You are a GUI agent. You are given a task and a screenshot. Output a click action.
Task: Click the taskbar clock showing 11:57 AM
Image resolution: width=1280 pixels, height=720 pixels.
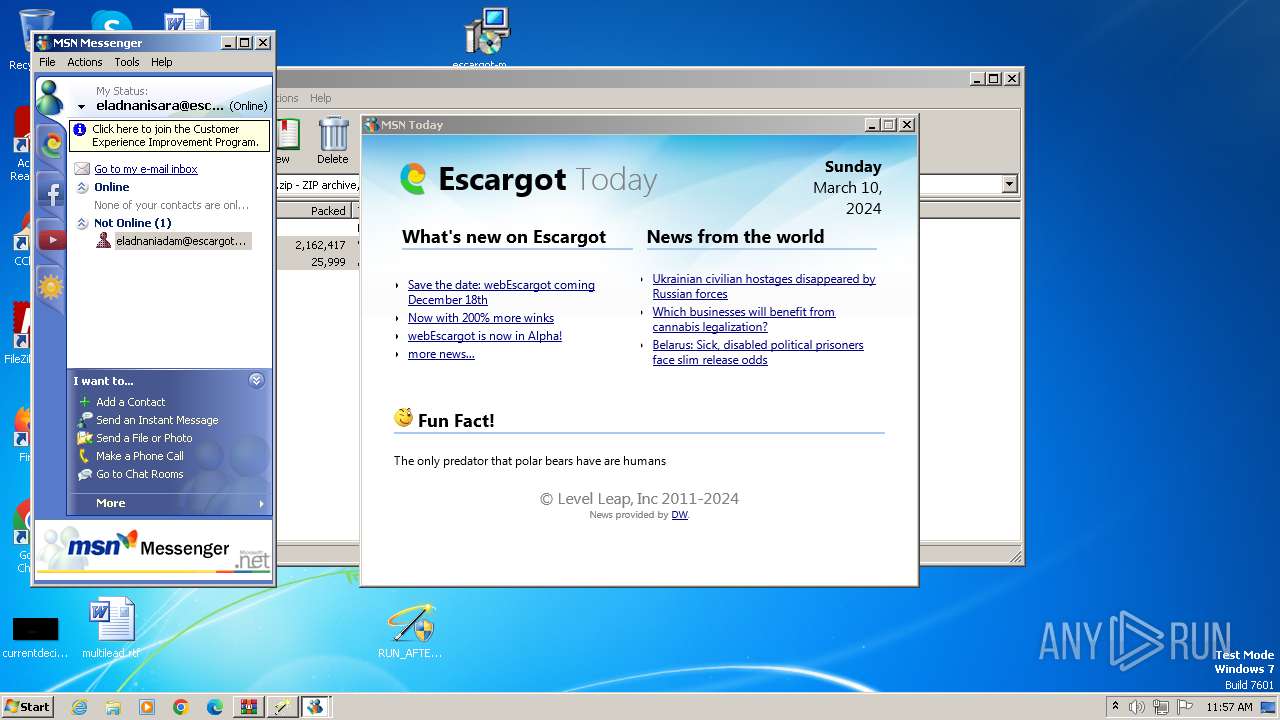(1229, 707)
